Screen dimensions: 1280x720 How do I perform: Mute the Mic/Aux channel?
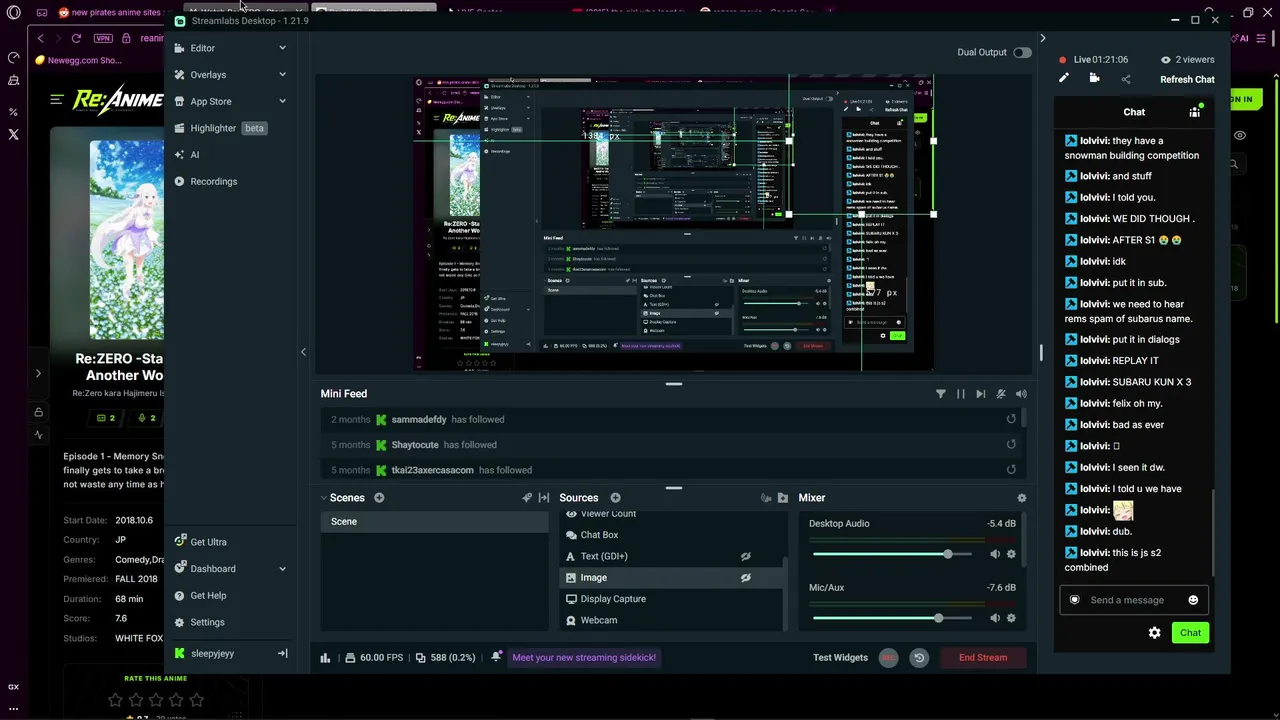(x=994, y=618)
